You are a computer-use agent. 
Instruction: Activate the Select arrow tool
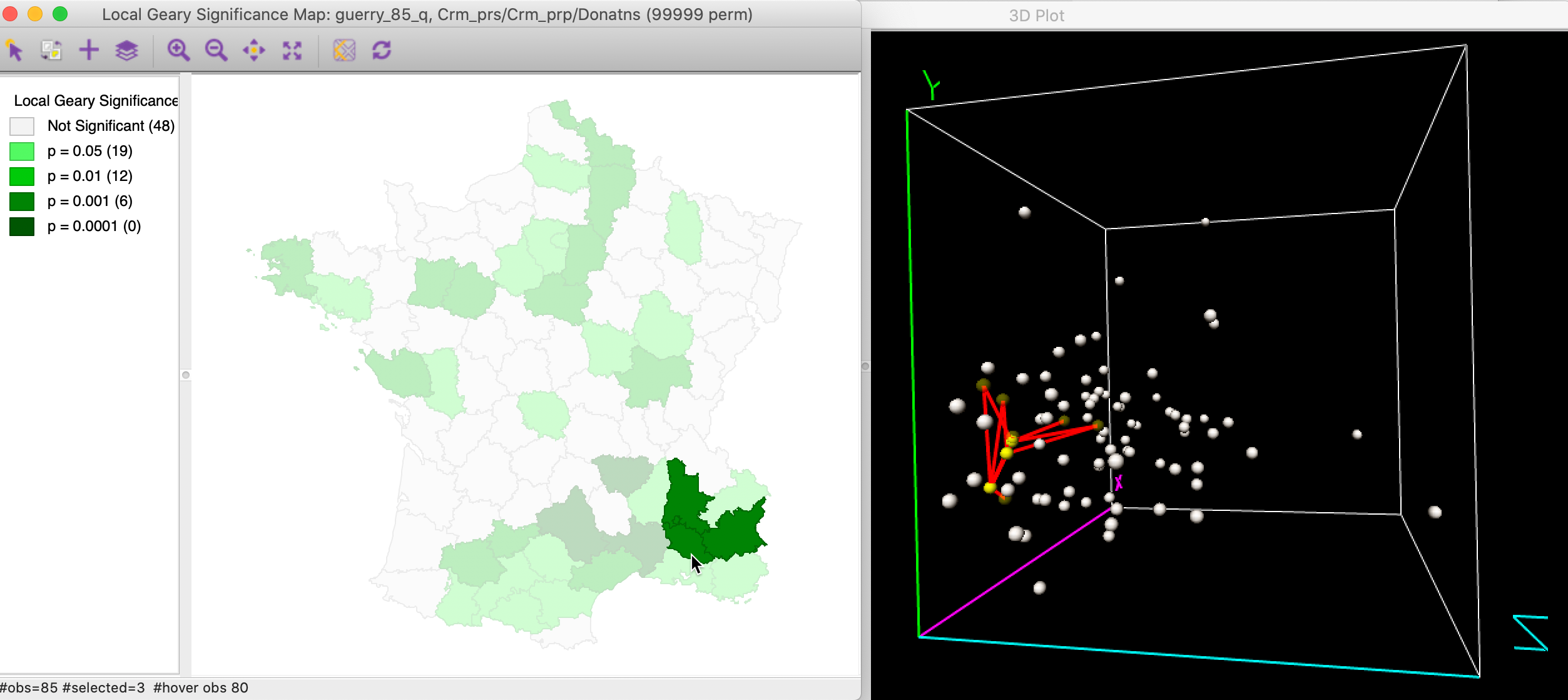pos(15,50)
